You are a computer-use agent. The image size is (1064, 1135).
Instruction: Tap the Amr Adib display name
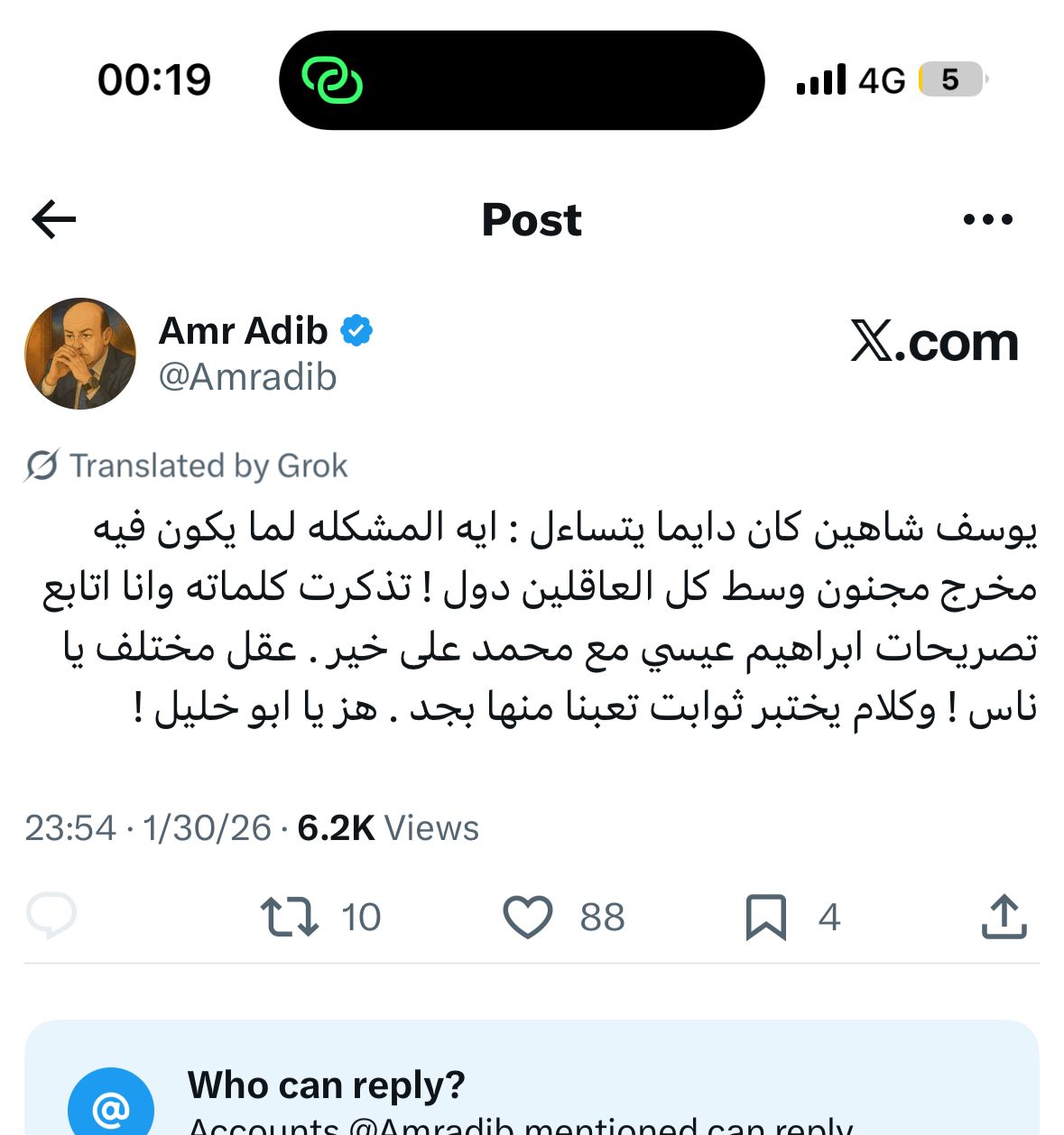pyautogui.click(x=243, y=331)
